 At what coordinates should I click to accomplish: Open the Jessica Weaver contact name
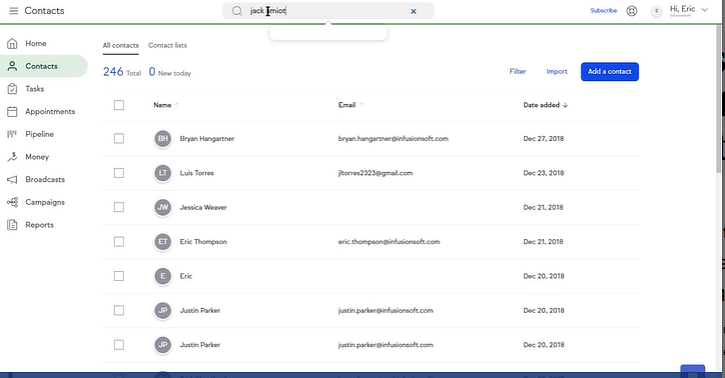point(203,207)
